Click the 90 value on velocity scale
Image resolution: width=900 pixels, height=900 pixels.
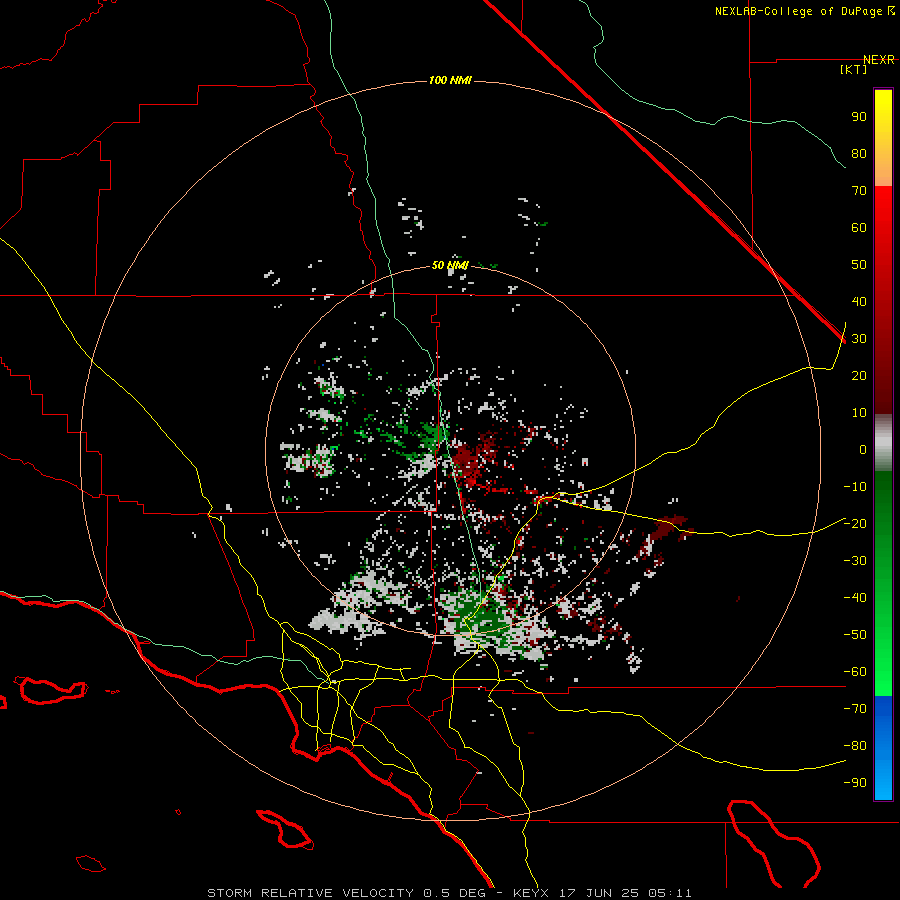click(859, 117)
